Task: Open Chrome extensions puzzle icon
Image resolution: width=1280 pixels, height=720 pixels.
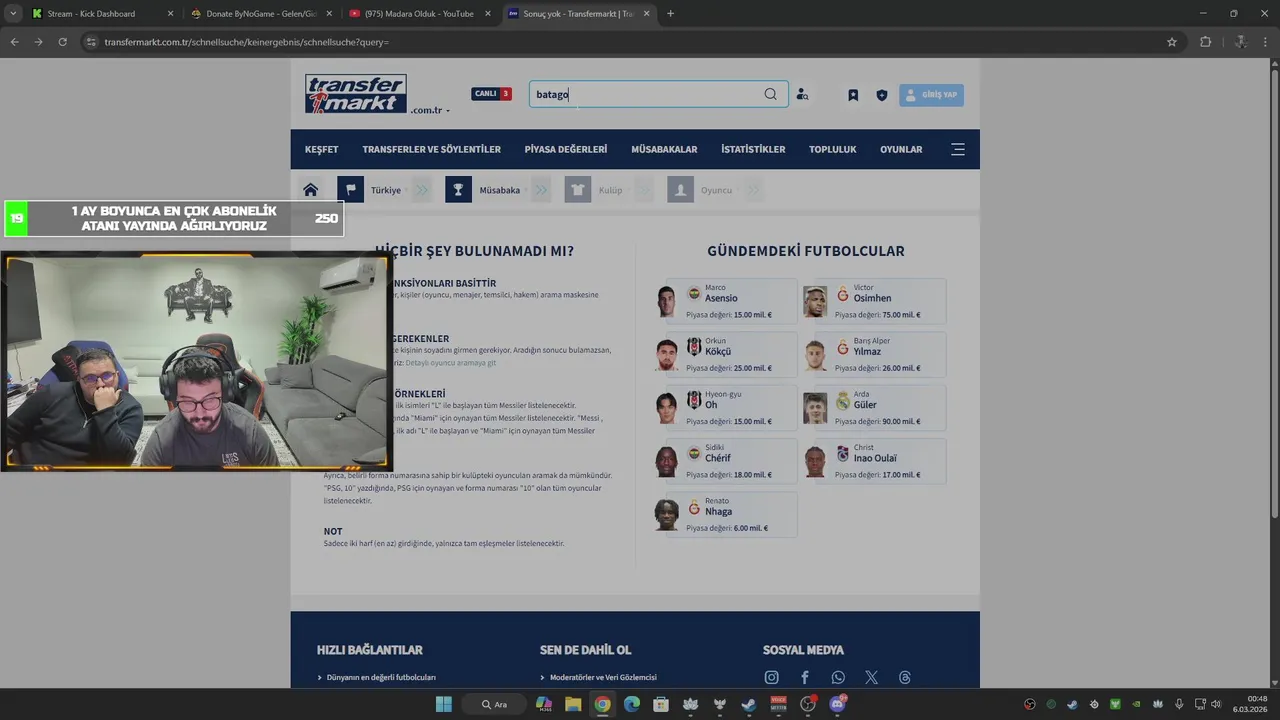Action: (x=1205, y=42)
